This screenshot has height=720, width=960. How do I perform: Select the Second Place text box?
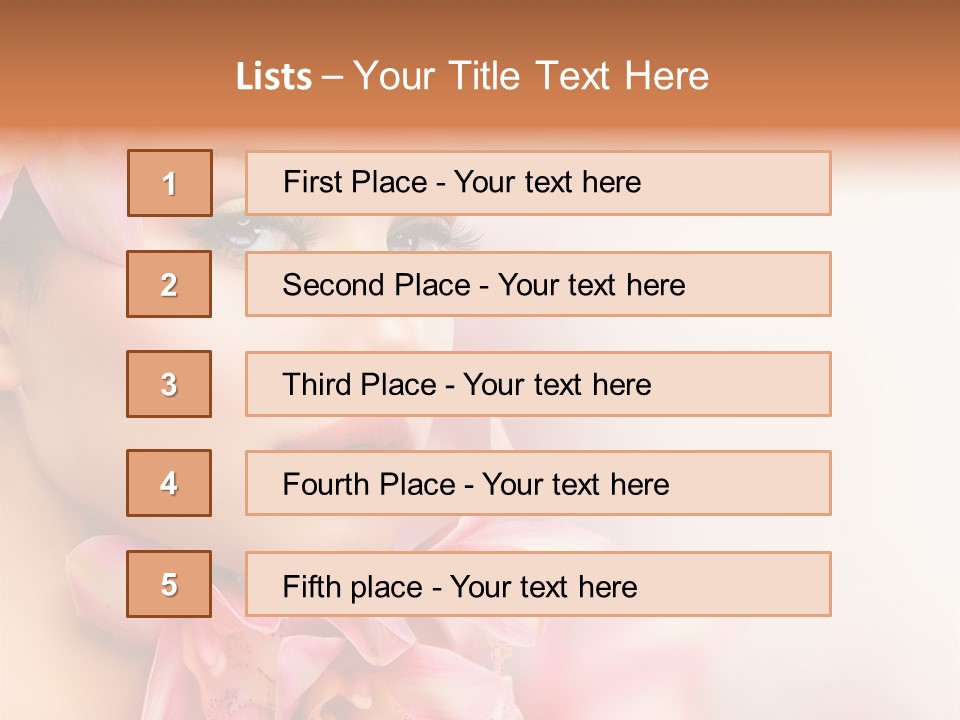tap(538, 284)
